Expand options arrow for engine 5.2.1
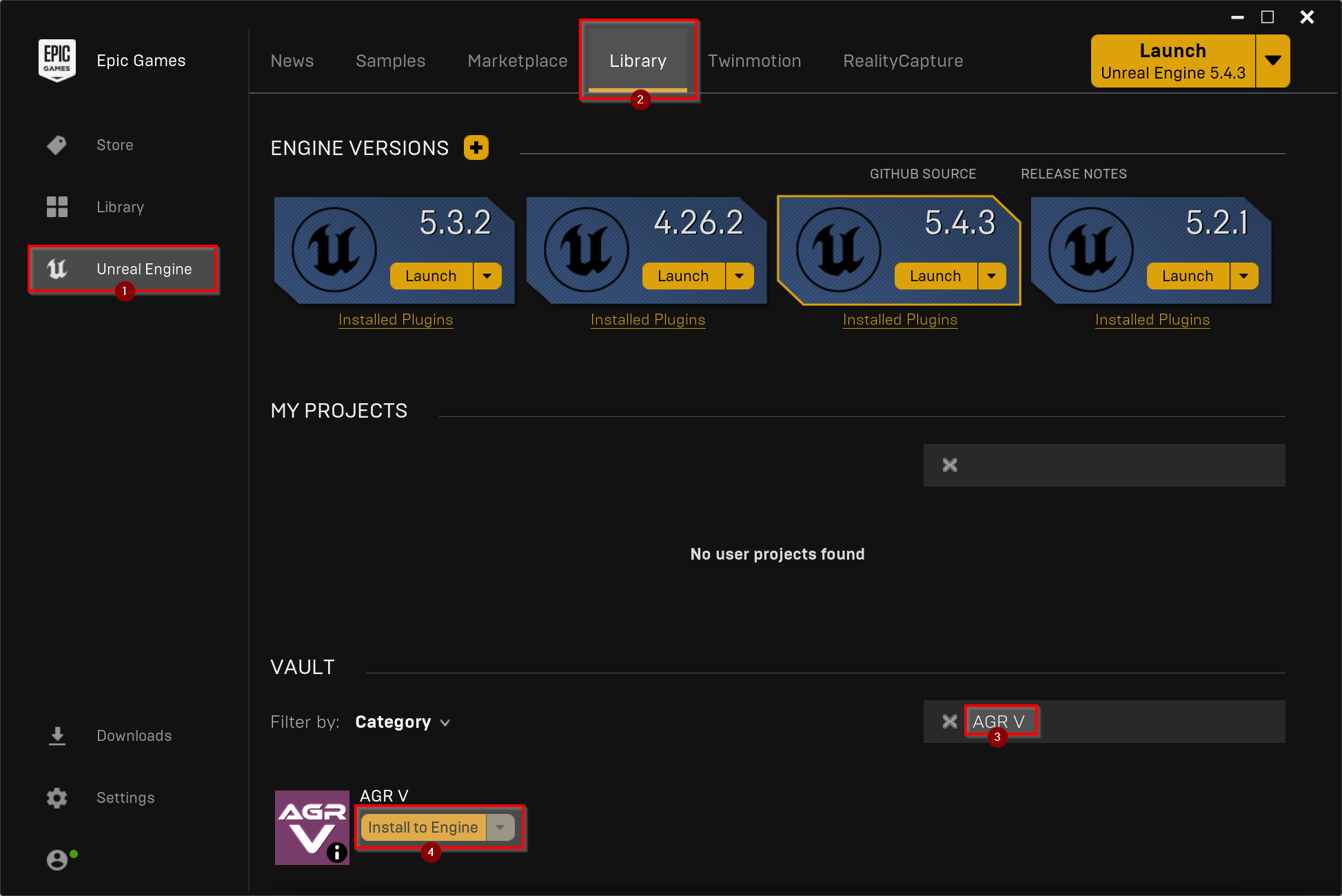The image size is (1342, 896). 1244,276
